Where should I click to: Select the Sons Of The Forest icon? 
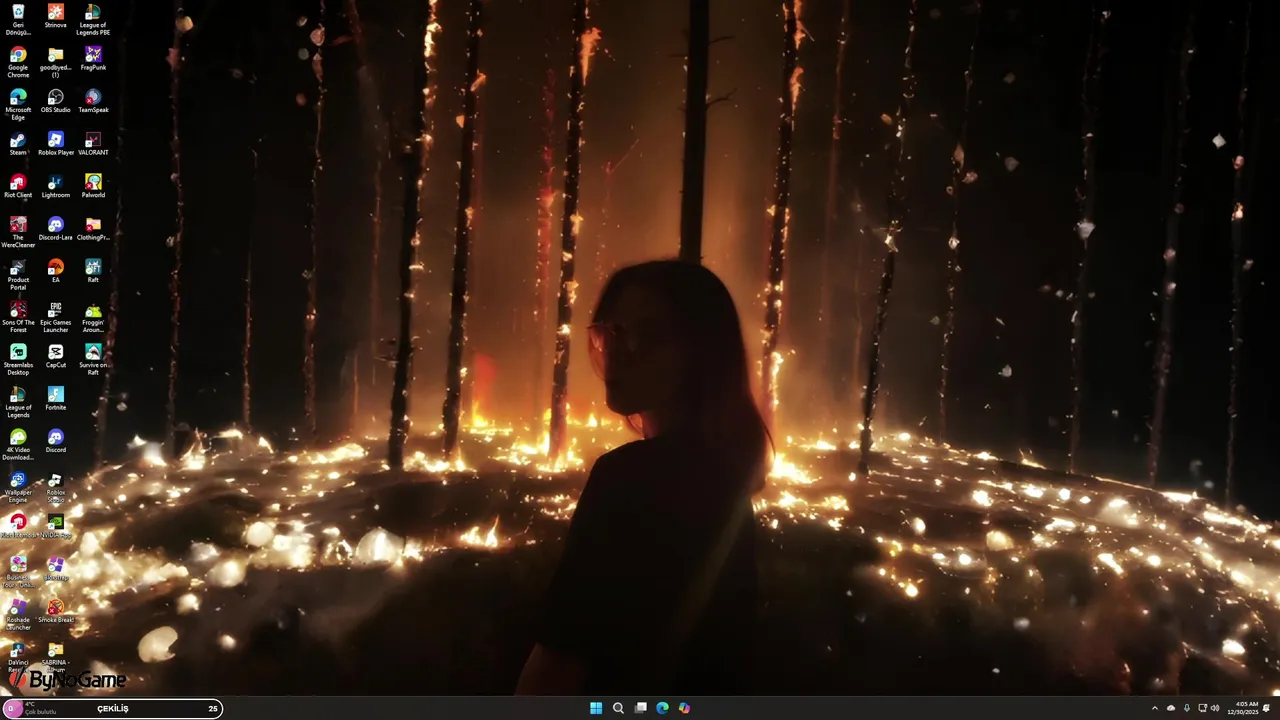(x=18, y=317)
